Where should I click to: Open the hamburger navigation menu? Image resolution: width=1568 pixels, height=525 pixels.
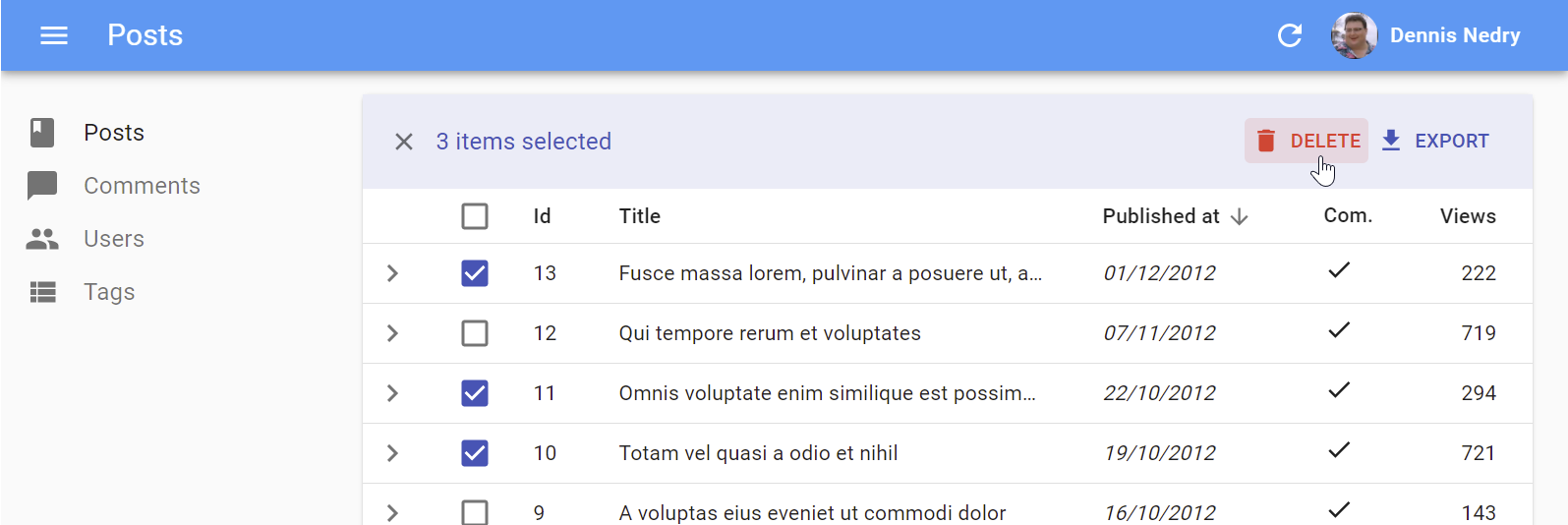coord(54,35)
